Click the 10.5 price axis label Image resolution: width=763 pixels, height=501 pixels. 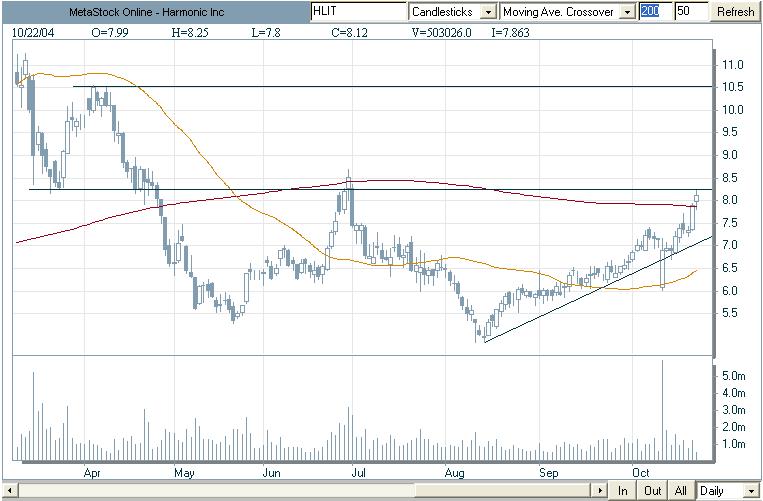click(732, 88)
